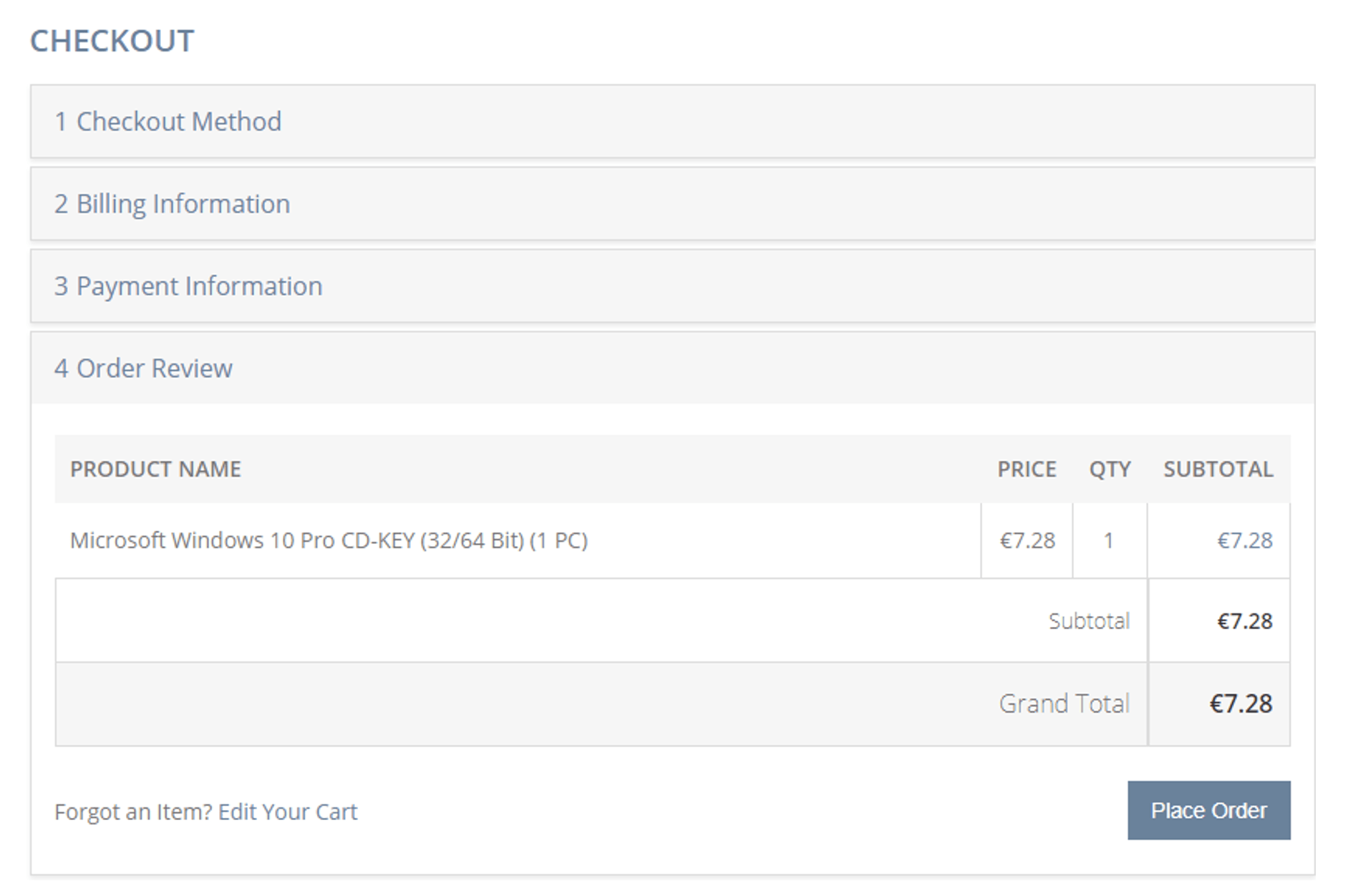Screen dimensions: 1353x896
Task: Click the Subtotal label in the totals
Action: (1089, 620)
